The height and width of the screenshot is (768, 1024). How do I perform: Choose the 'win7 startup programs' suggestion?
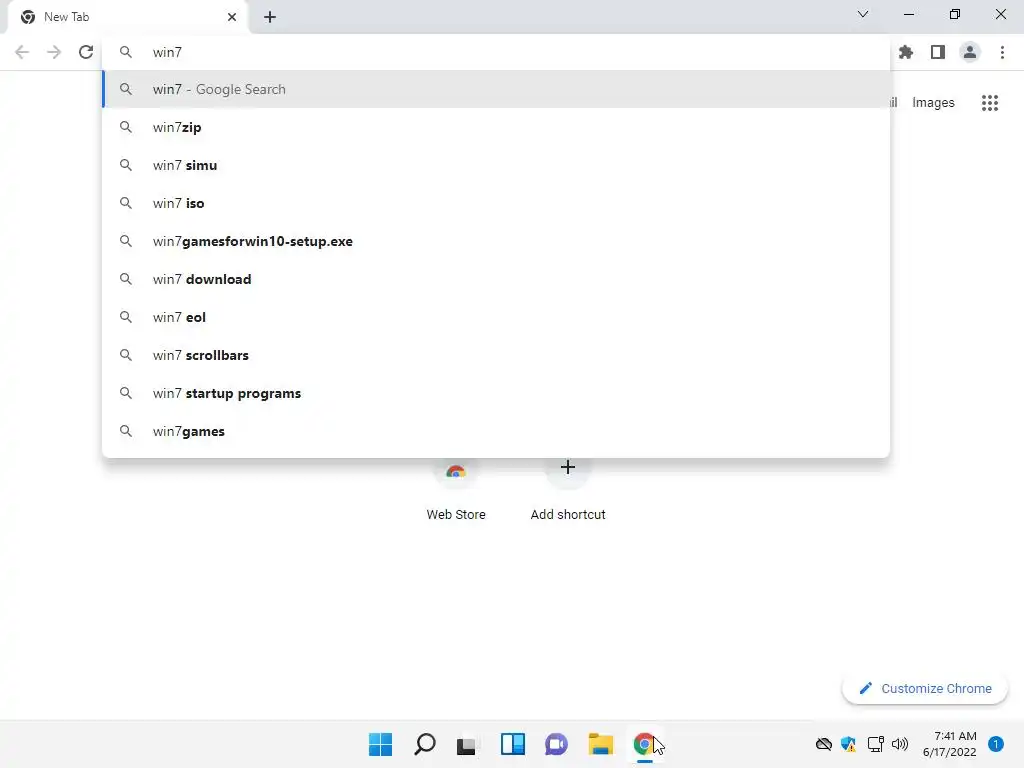point(496,393)
